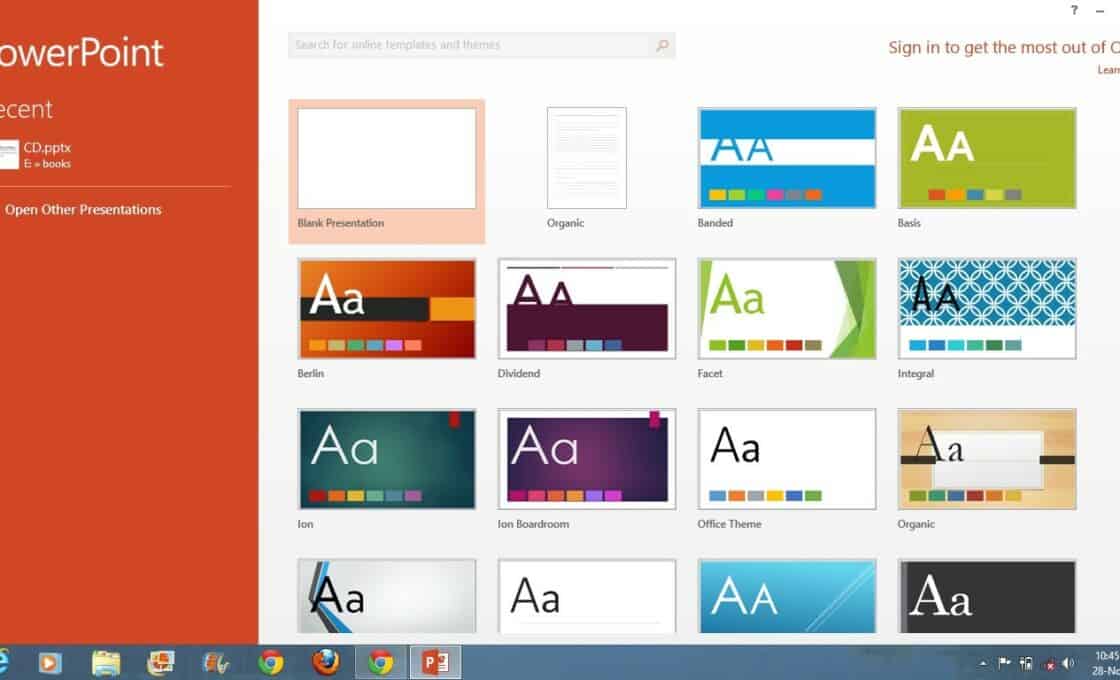Launch Firefox from the taskbar
Viewport: 1120px width, 680px height.
pos(326,662)
